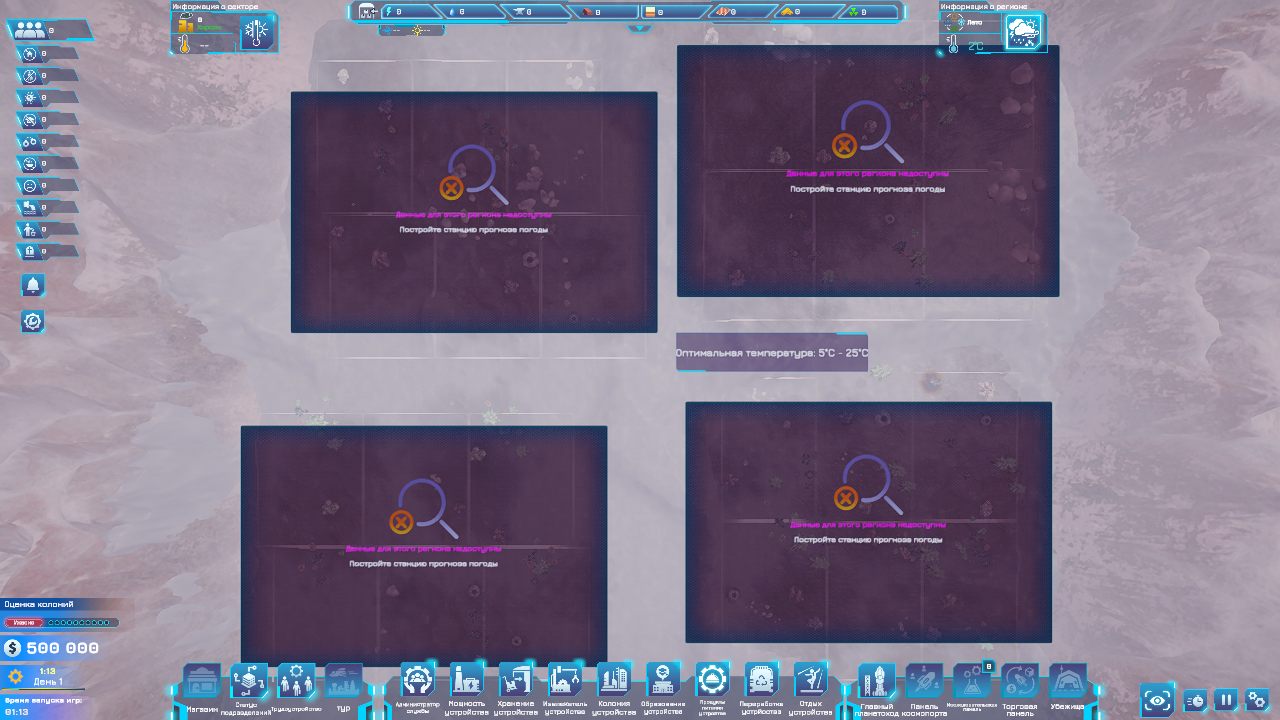Screen dimensions: 1280x720
Task: Click the notifications bell icon
Action: (x=33, y=286)
